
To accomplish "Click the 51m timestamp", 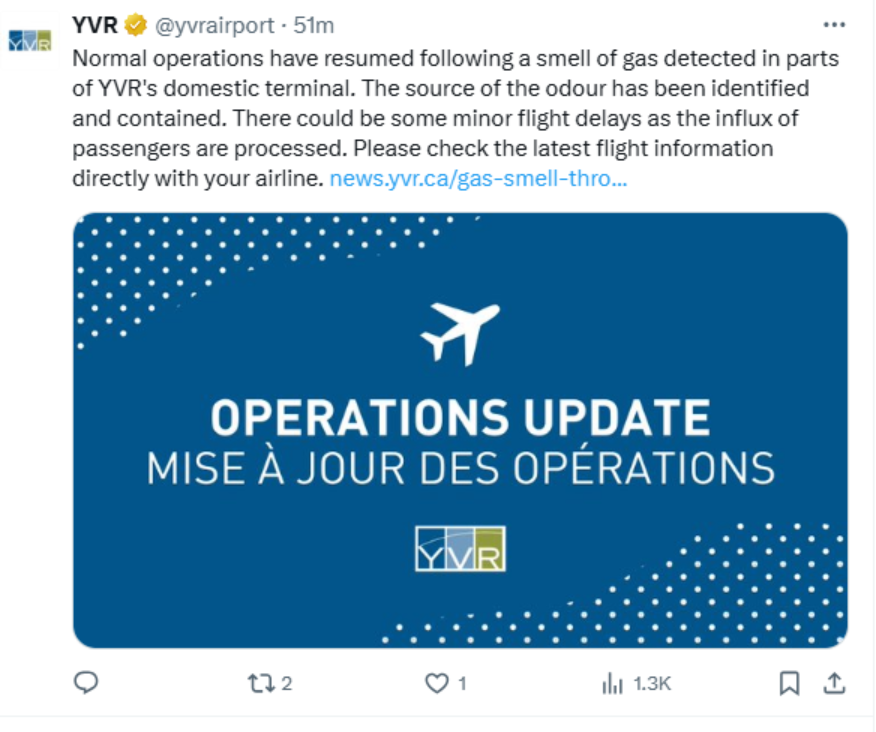I will click(314, 24).
